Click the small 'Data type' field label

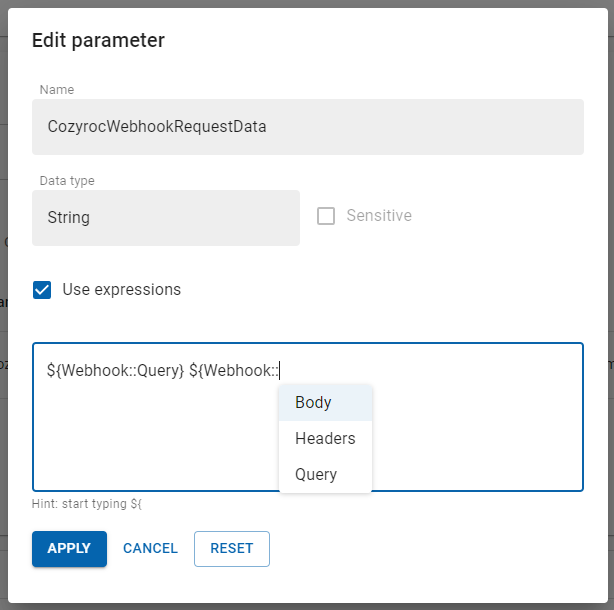click(x=67, y=181)
